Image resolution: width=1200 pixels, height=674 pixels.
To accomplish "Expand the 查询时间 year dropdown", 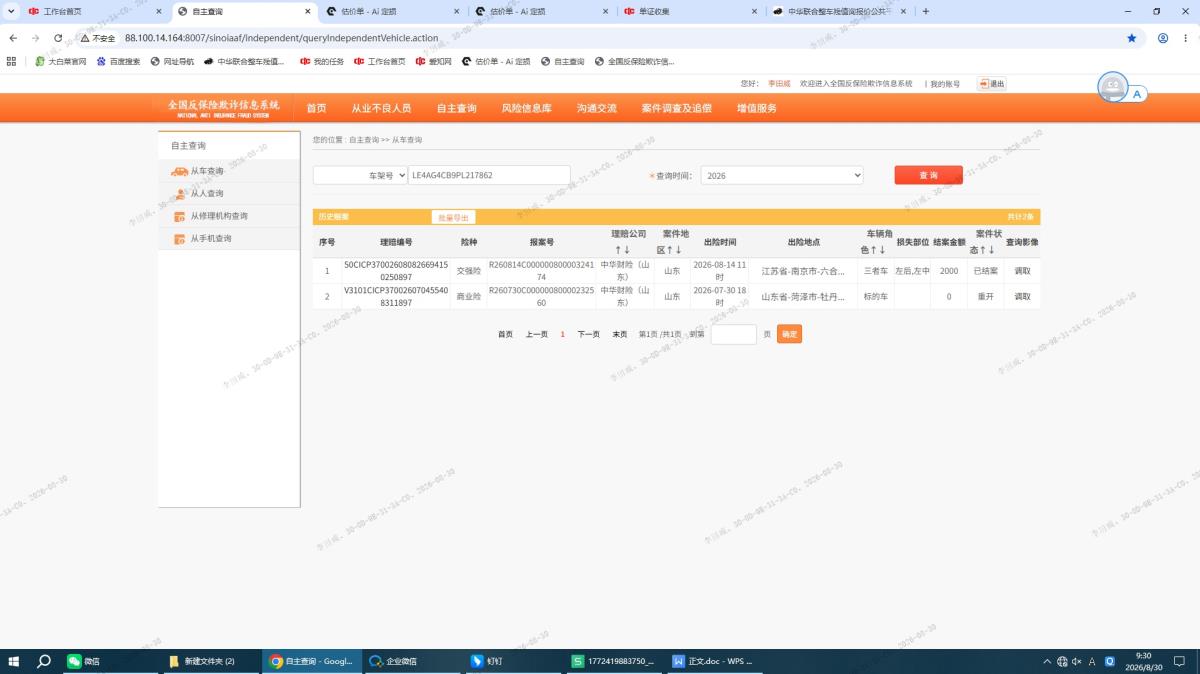I will [x=782, y=175].
